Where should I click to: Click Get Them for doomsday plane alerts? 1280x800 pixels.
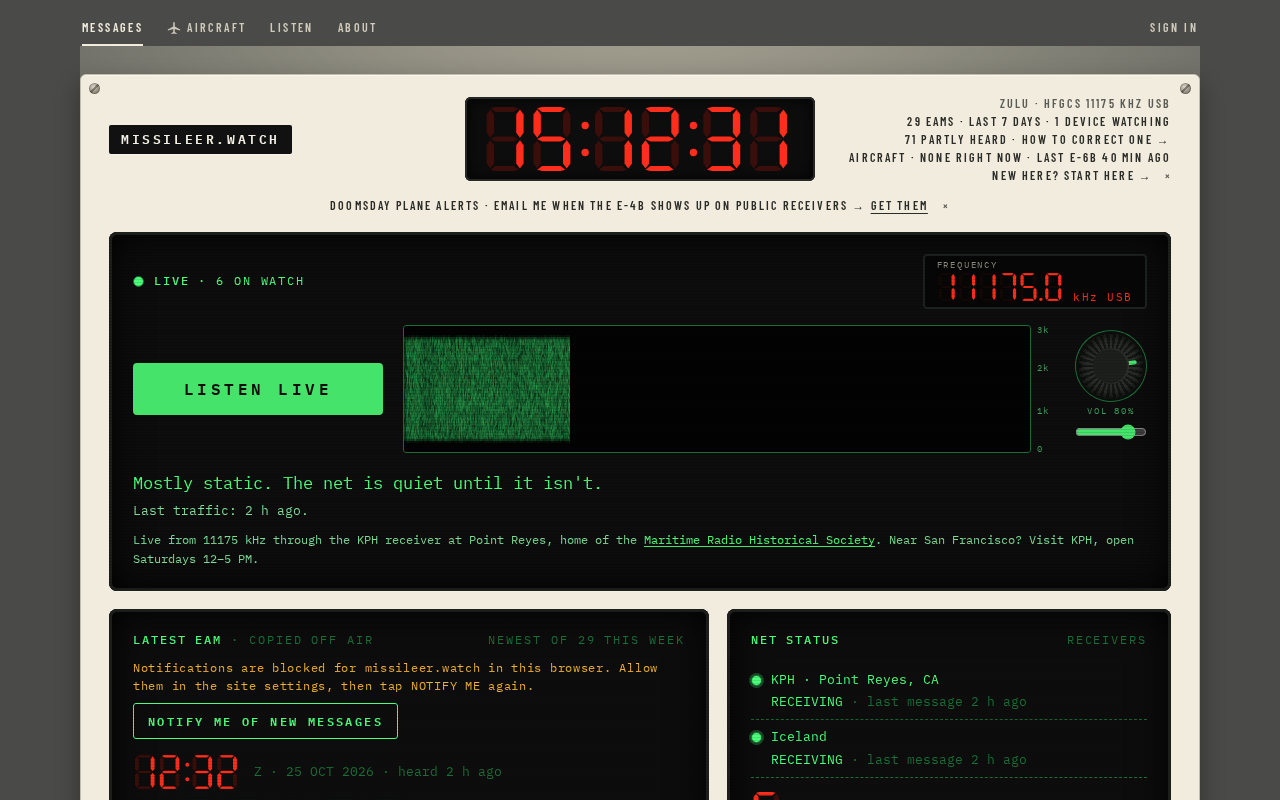899,206
